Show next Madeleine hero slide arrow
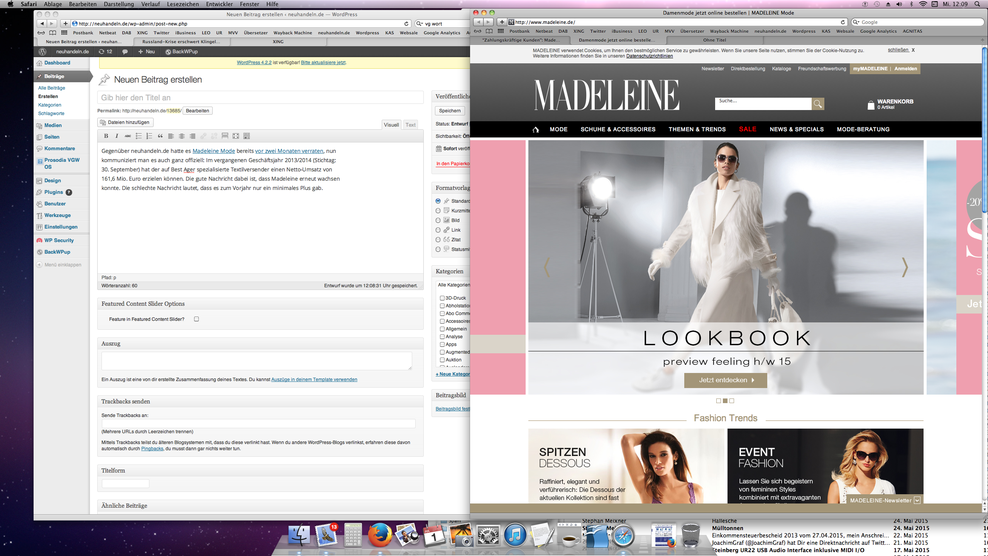 905,267
